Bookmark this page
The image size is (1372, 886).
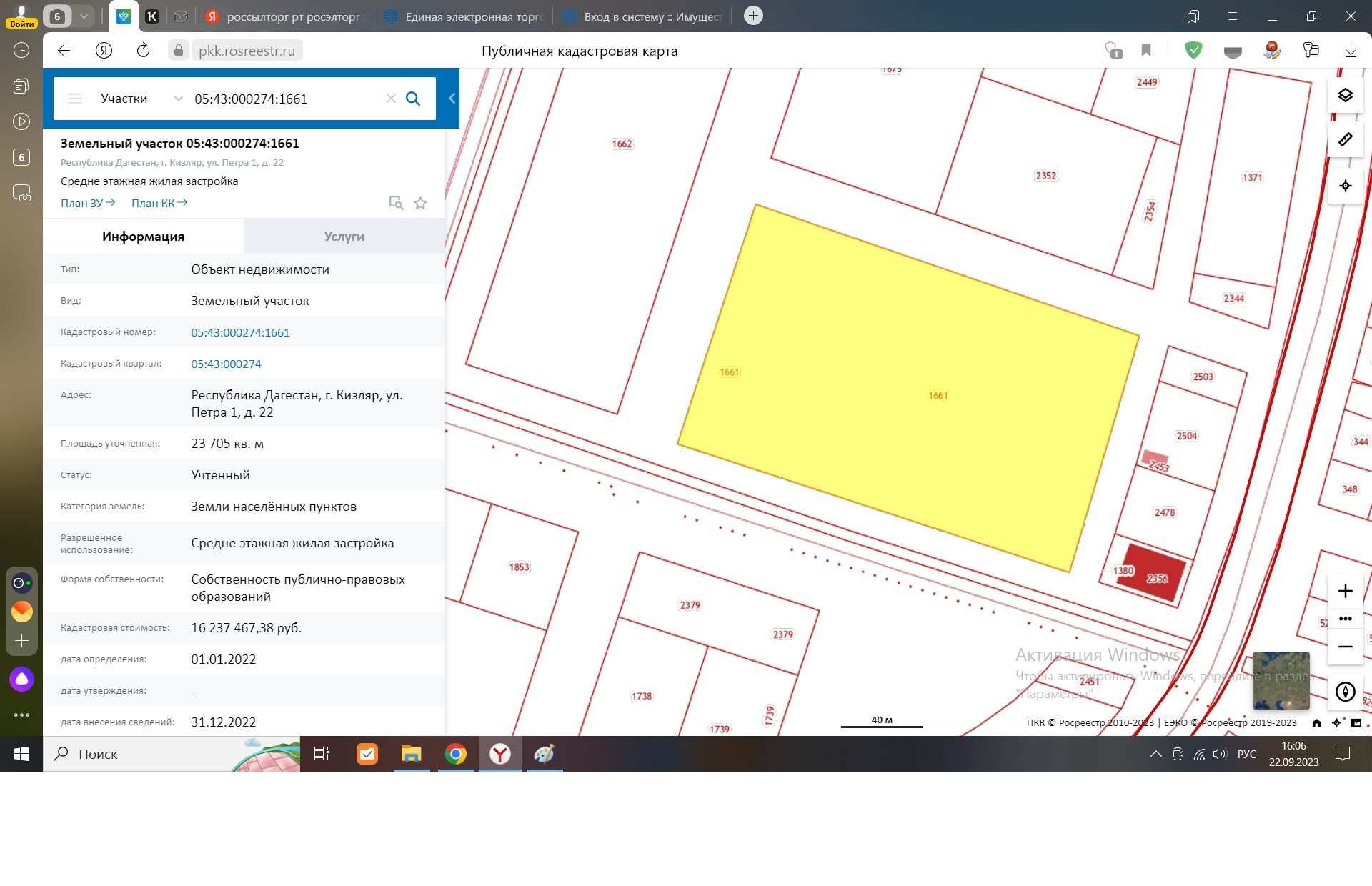pyautogui.click(x=1146, y=50)
